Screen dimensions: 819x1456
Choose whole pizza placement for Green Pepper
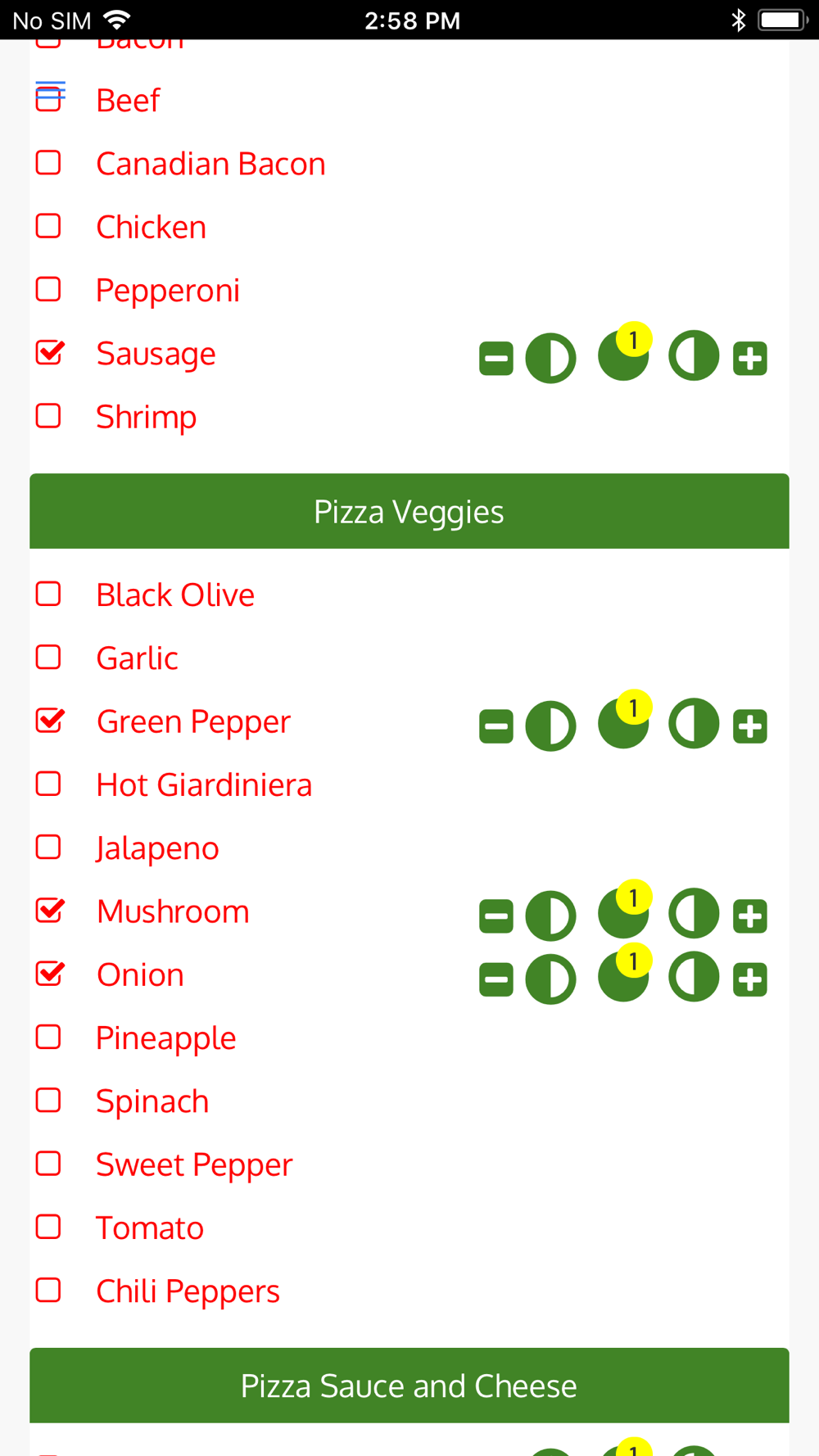(x=623, y=724)
